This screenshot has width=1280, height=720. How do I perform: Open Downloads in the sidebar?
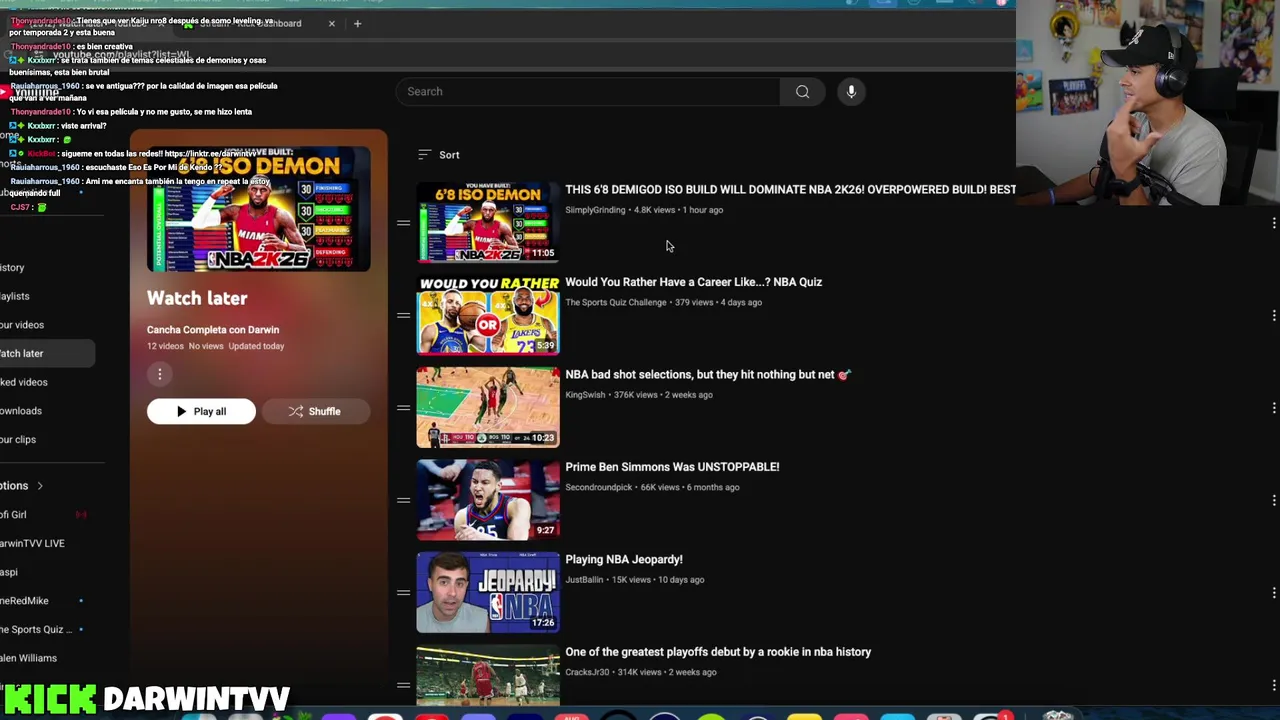21,411
